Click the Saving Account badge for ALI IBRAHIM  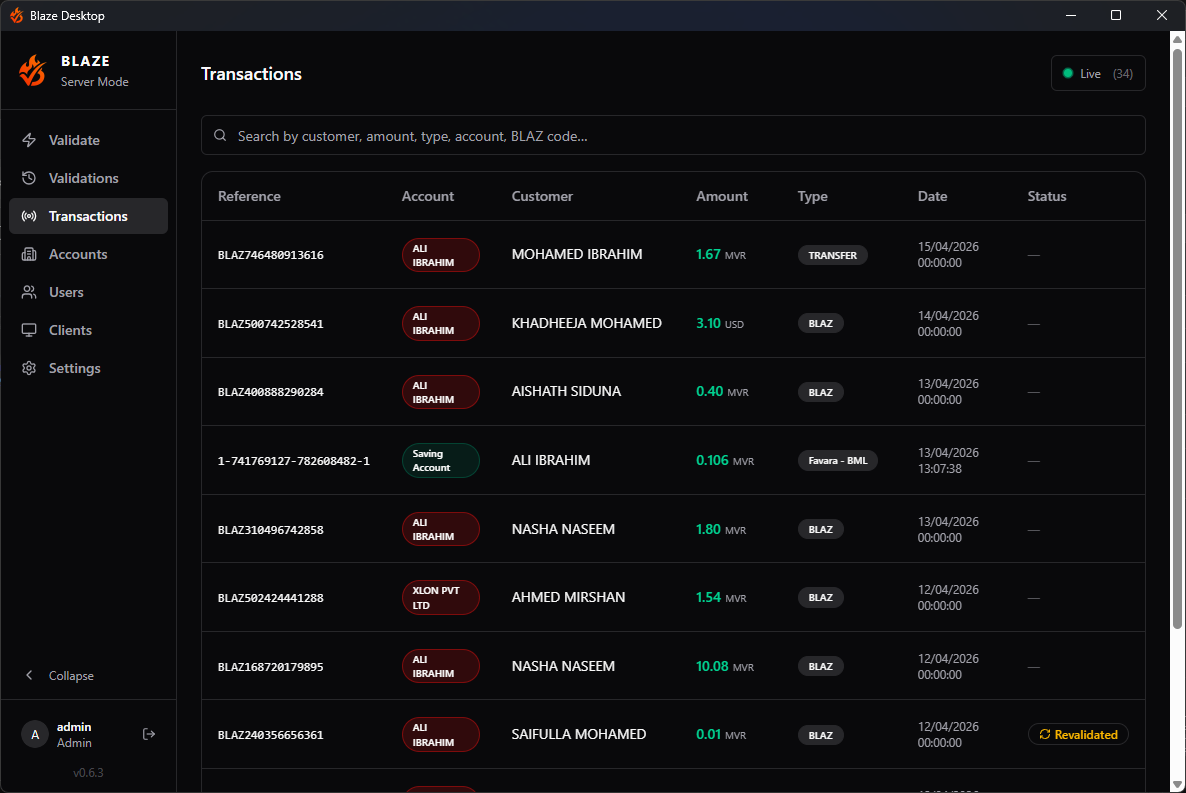440,460
